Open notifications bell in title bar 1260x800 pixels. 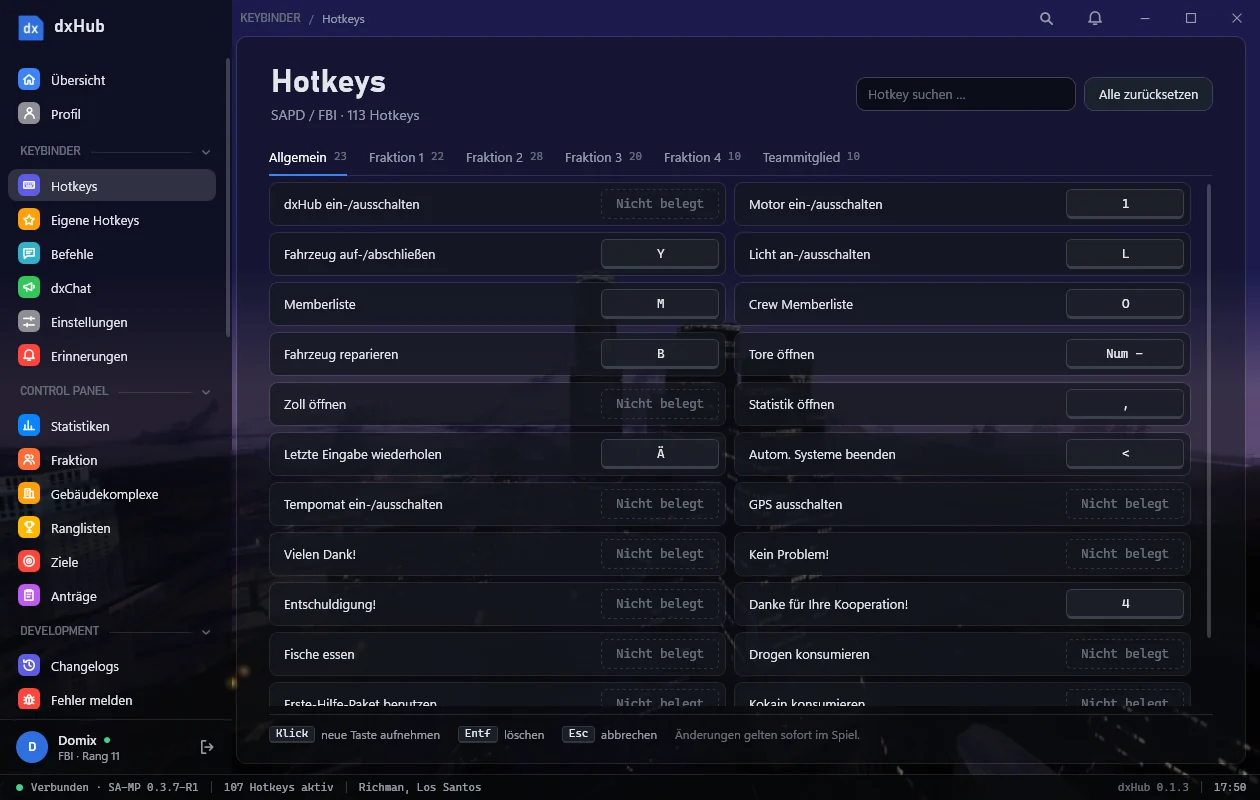click(x=1095, y=18)
